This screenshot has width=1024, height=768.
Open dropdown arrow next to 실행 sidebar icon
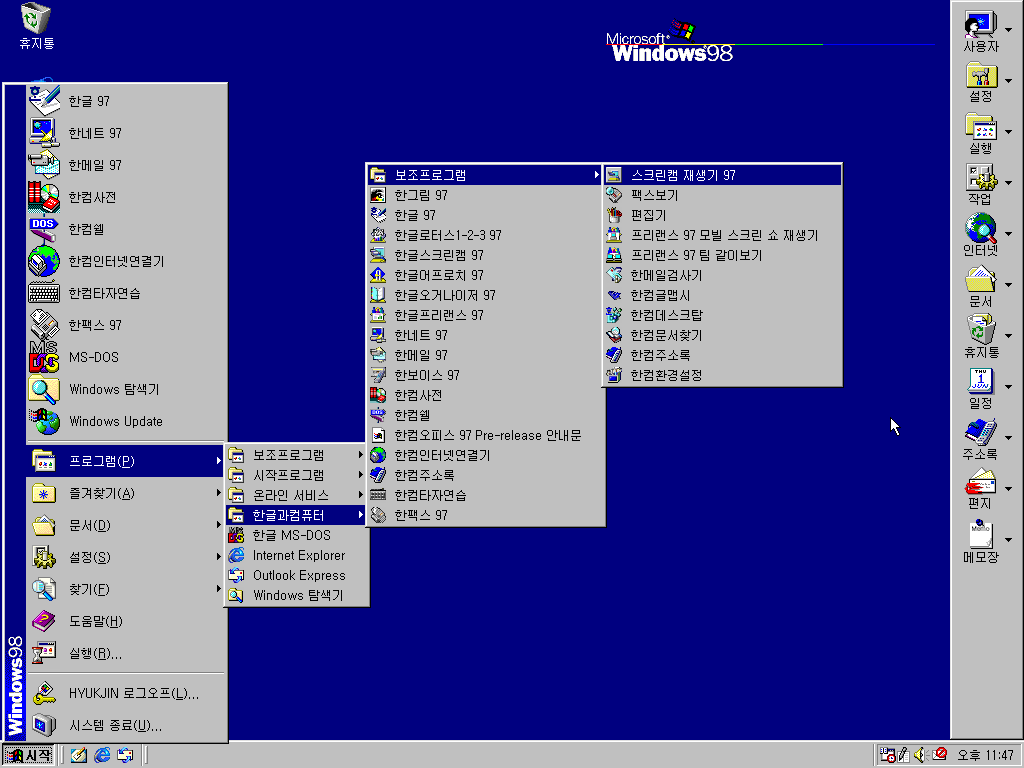tap(1009, 132)
